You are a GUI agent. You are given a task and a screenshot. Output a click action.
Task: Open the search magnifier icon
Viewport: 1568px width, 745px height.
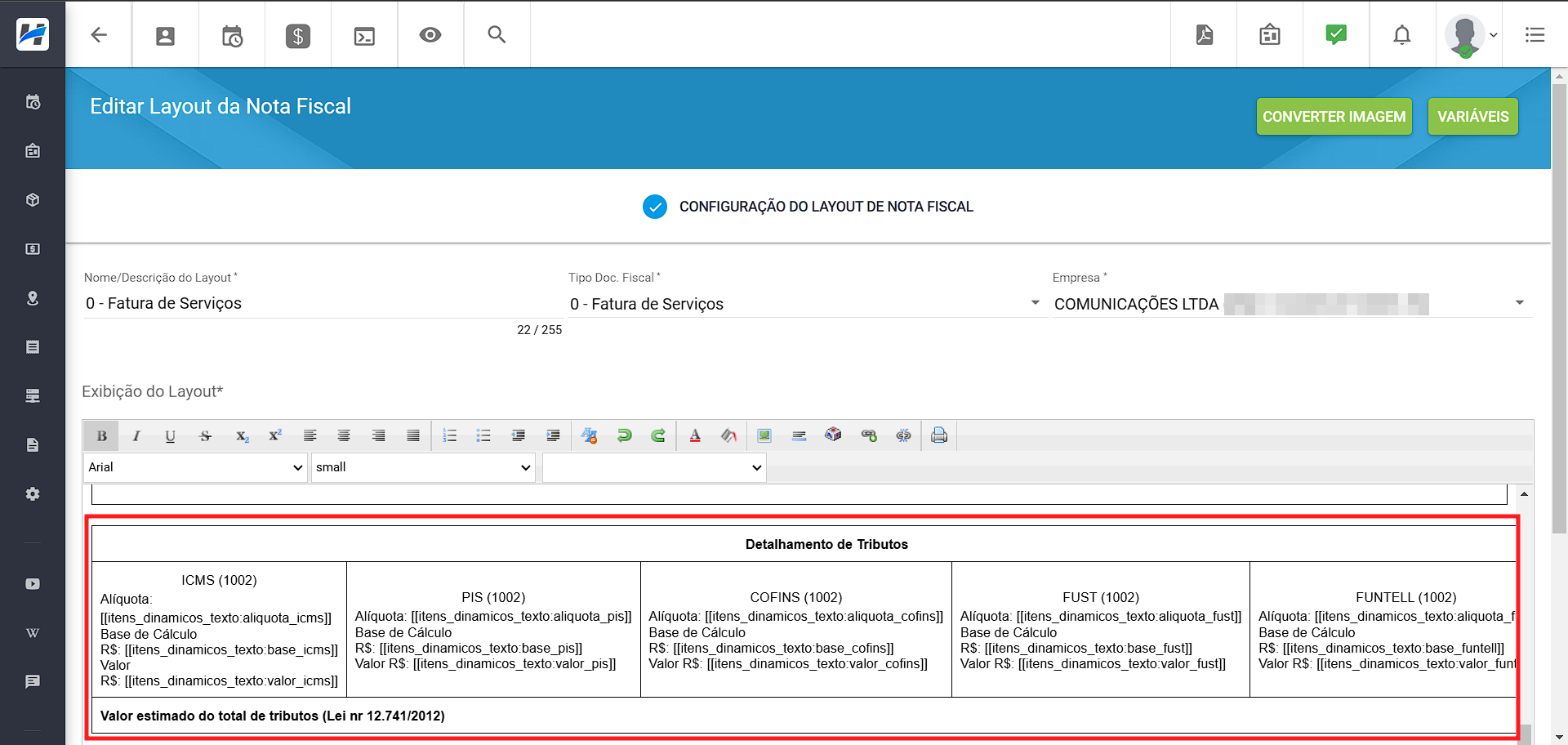(497, 34)
